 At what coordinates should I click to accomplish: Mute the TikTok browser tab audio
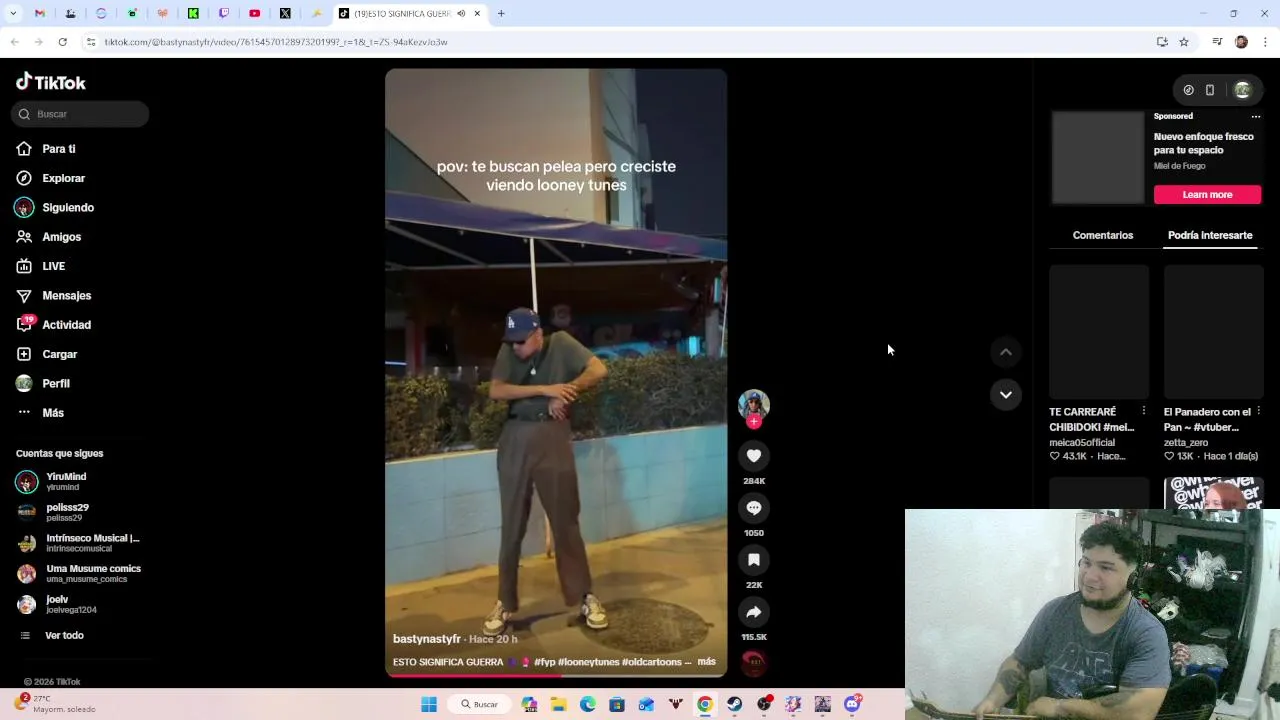461,13
